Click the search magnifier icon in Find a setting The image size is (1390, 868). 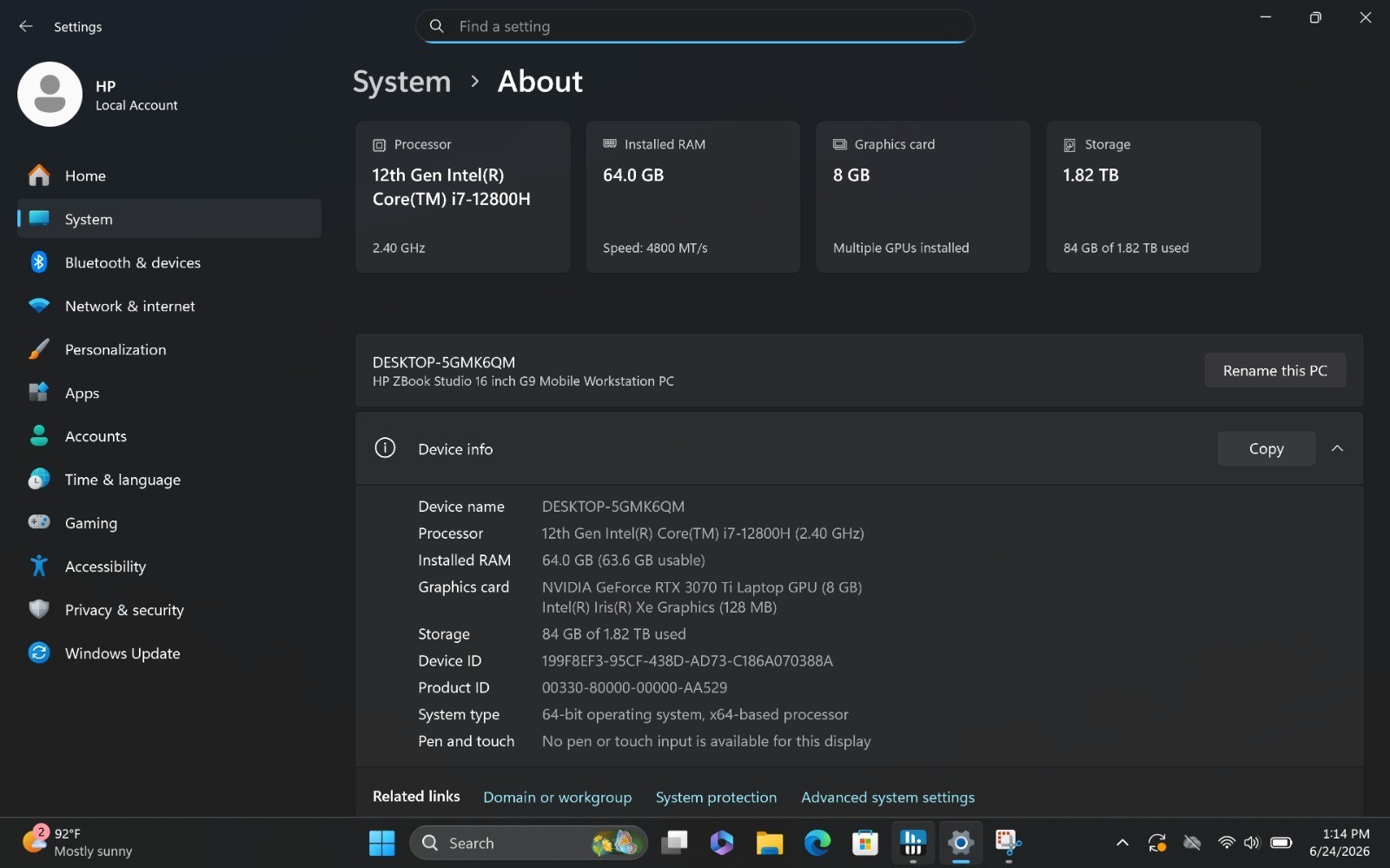point(437,26)
